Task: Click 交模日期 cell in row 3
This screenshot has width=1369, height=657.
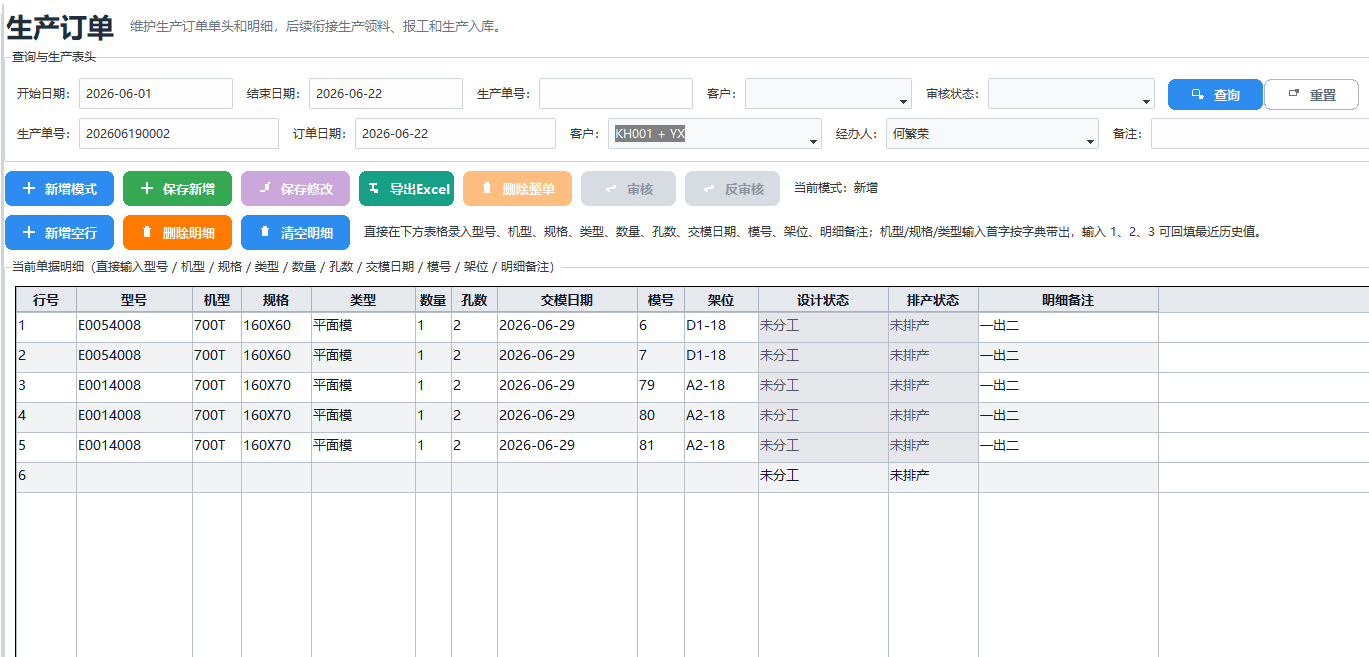Action: tap(567, 387)
